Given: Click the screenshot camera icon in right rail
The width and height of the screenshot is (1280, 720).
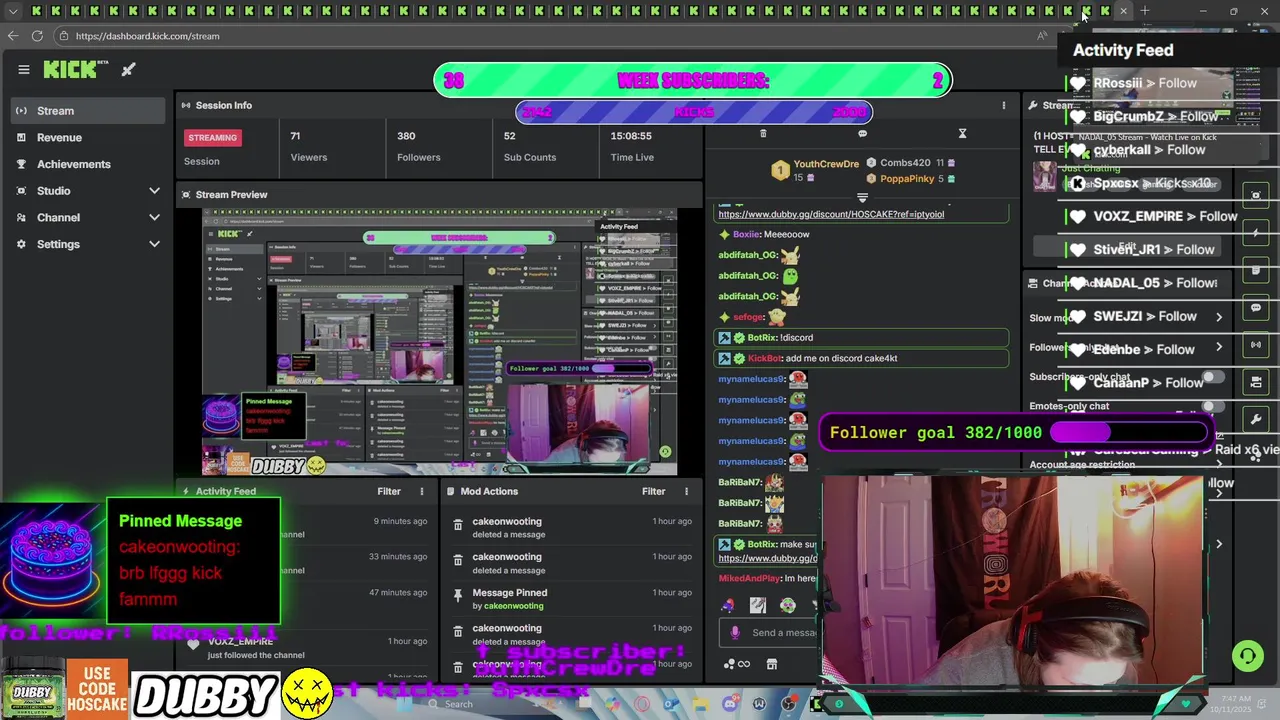Looking at the screenshot, I should tap(1257, 194).
